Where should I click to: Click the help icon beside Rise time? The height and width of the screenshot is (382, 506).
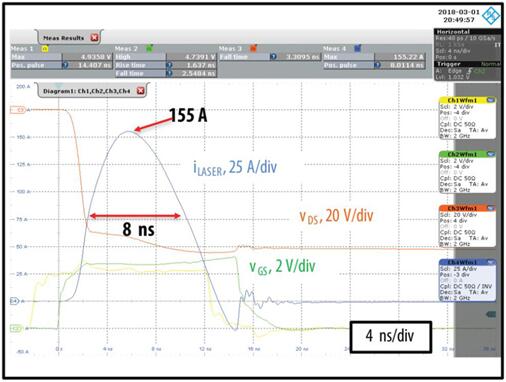[x=169, y=65]
